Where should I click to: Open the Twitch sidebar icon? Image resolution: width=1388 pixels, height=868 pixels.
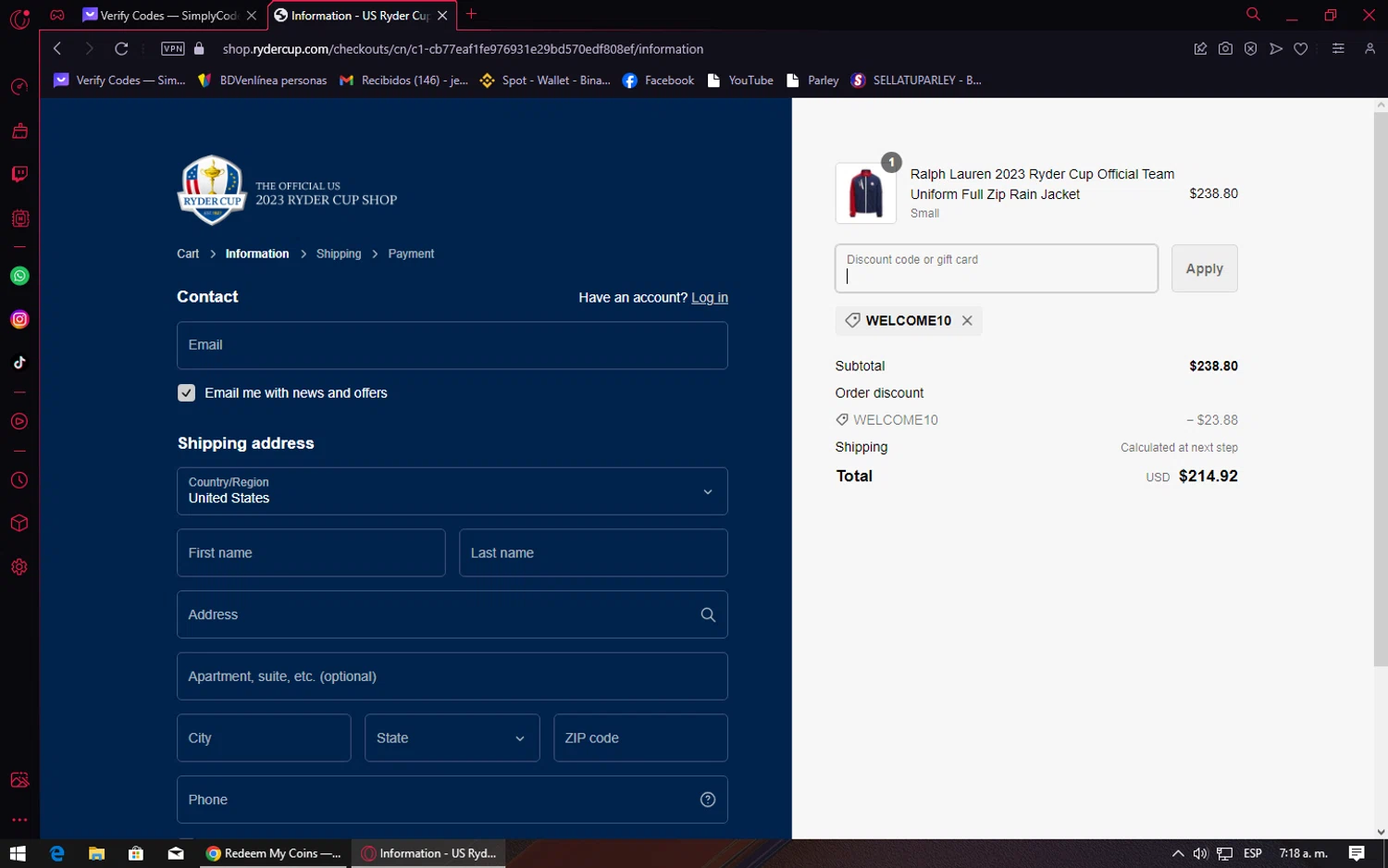[x=19, y=174]
